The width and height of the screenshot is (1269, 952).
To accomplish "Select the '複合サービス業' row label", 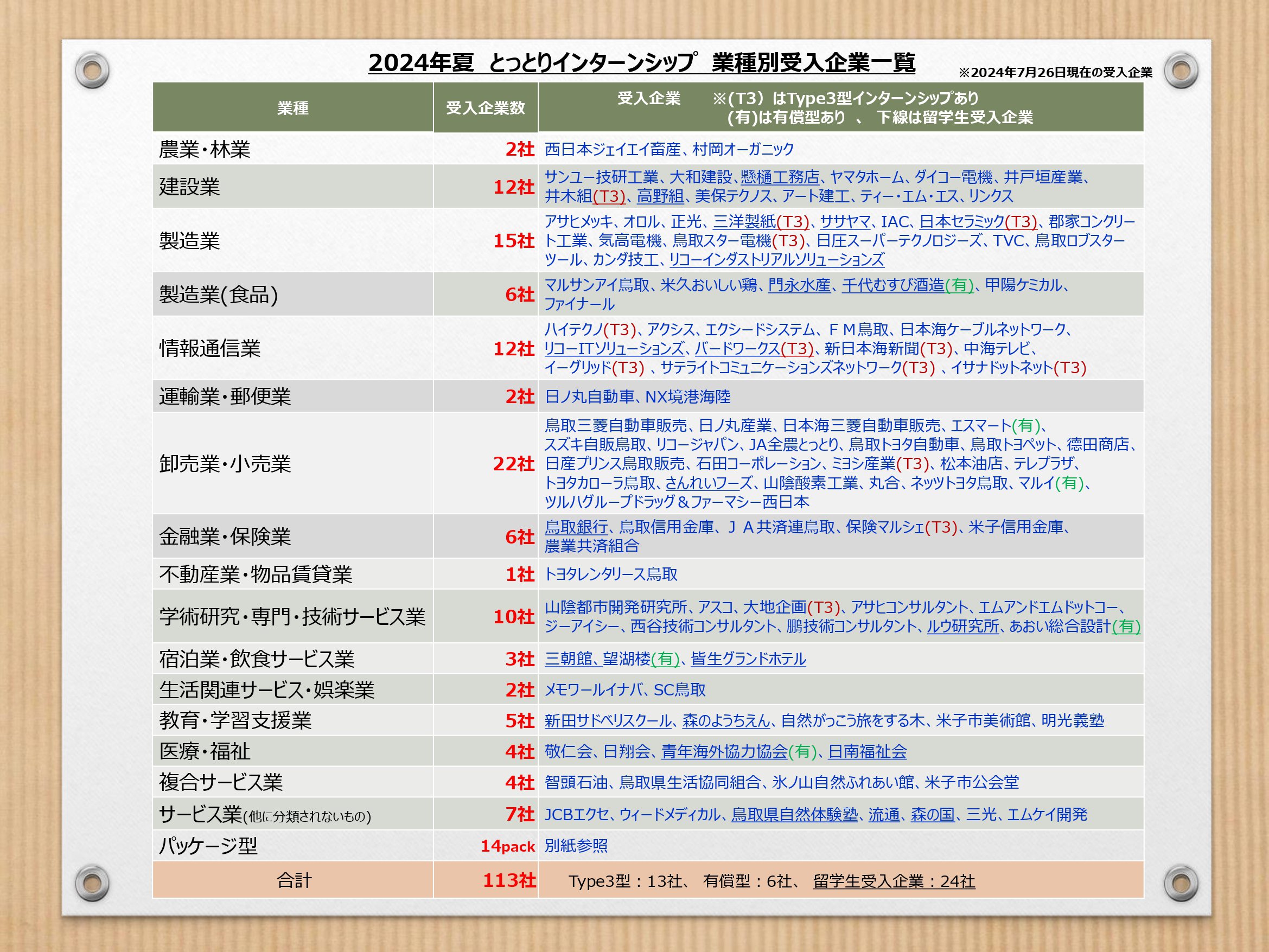I will [221, 782].
